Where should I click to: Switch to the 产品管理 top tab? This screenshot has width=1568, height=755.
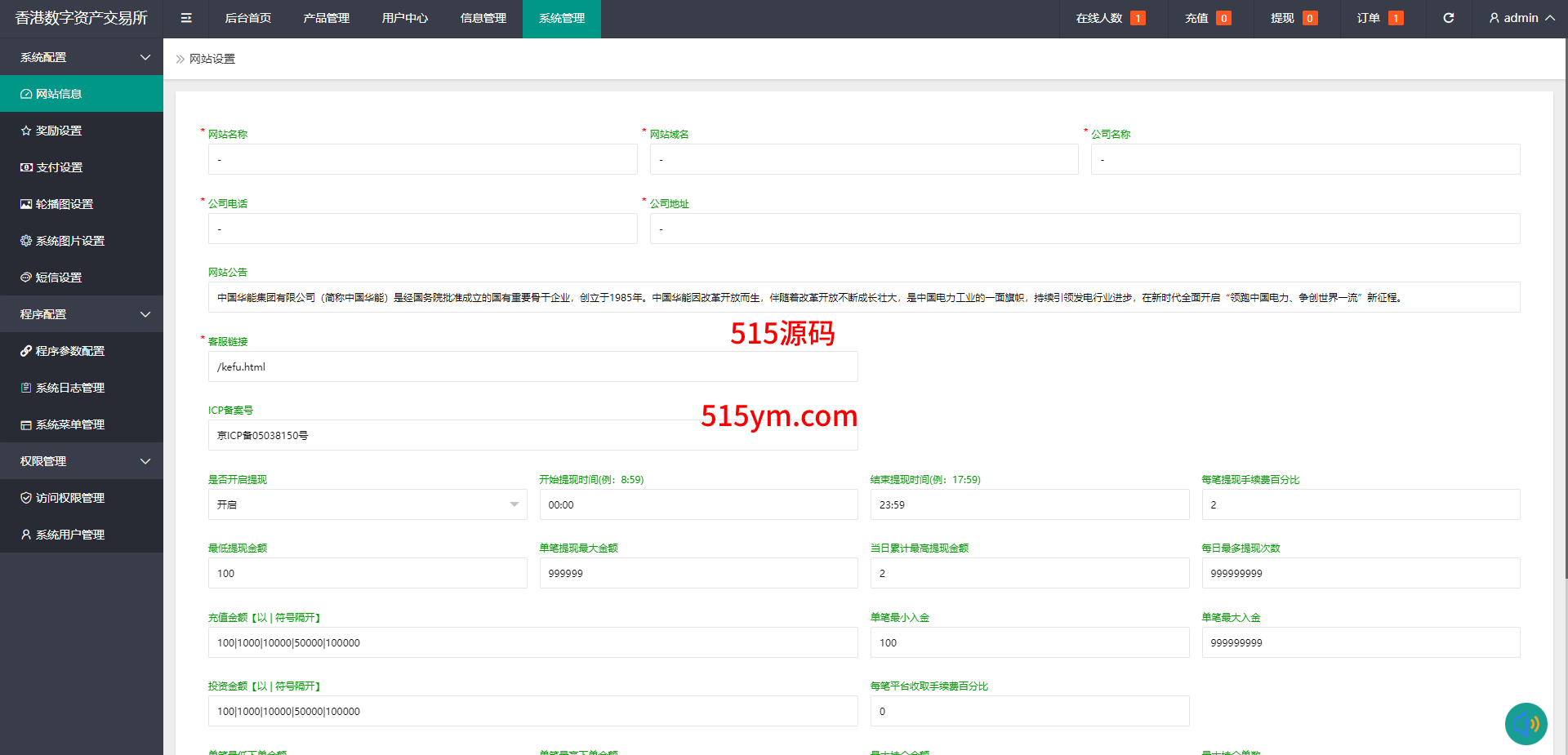pos(326,18)
